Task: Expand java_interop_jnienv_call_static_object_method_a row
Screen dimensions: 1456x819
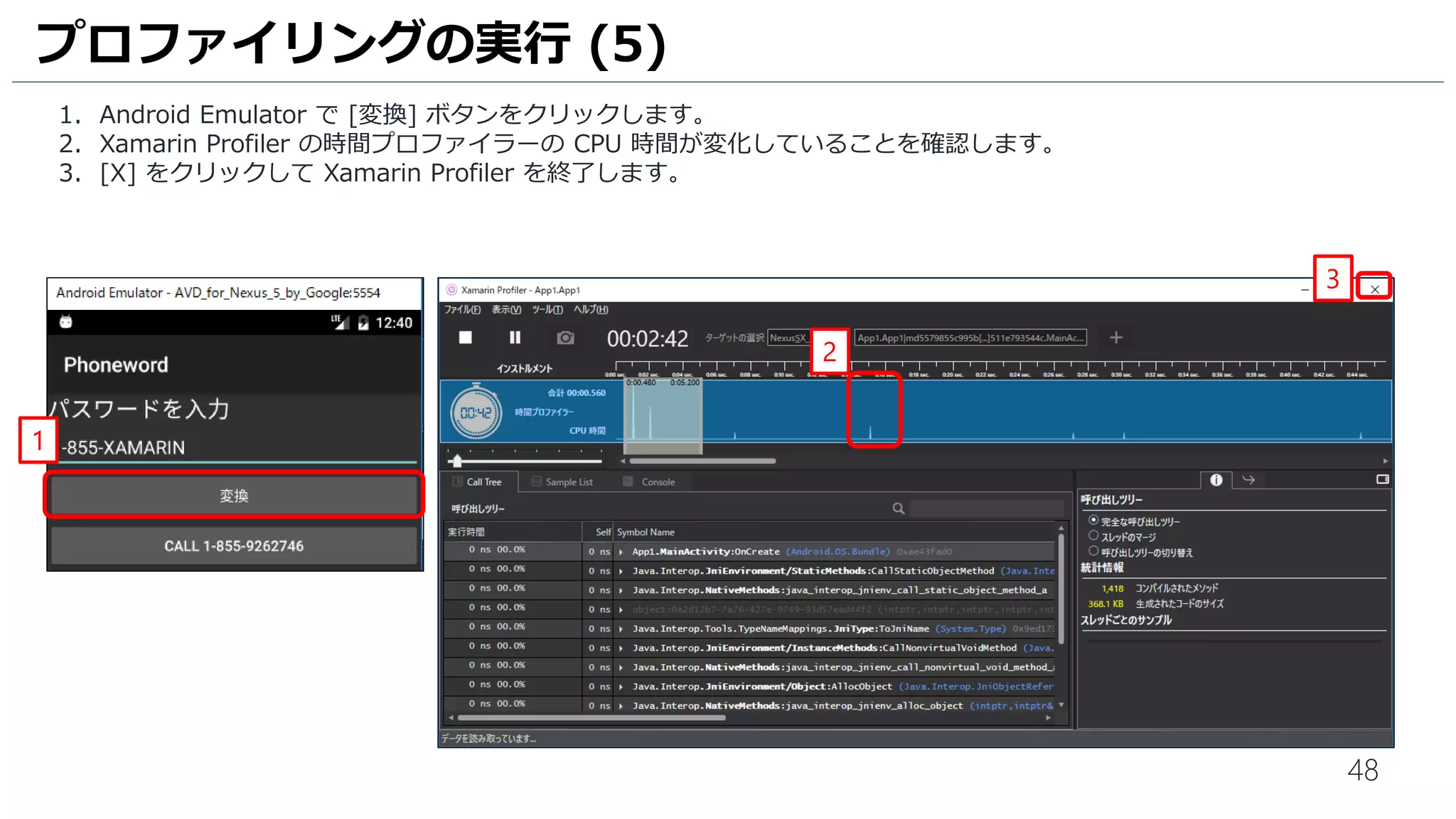Action: [621, 590]
